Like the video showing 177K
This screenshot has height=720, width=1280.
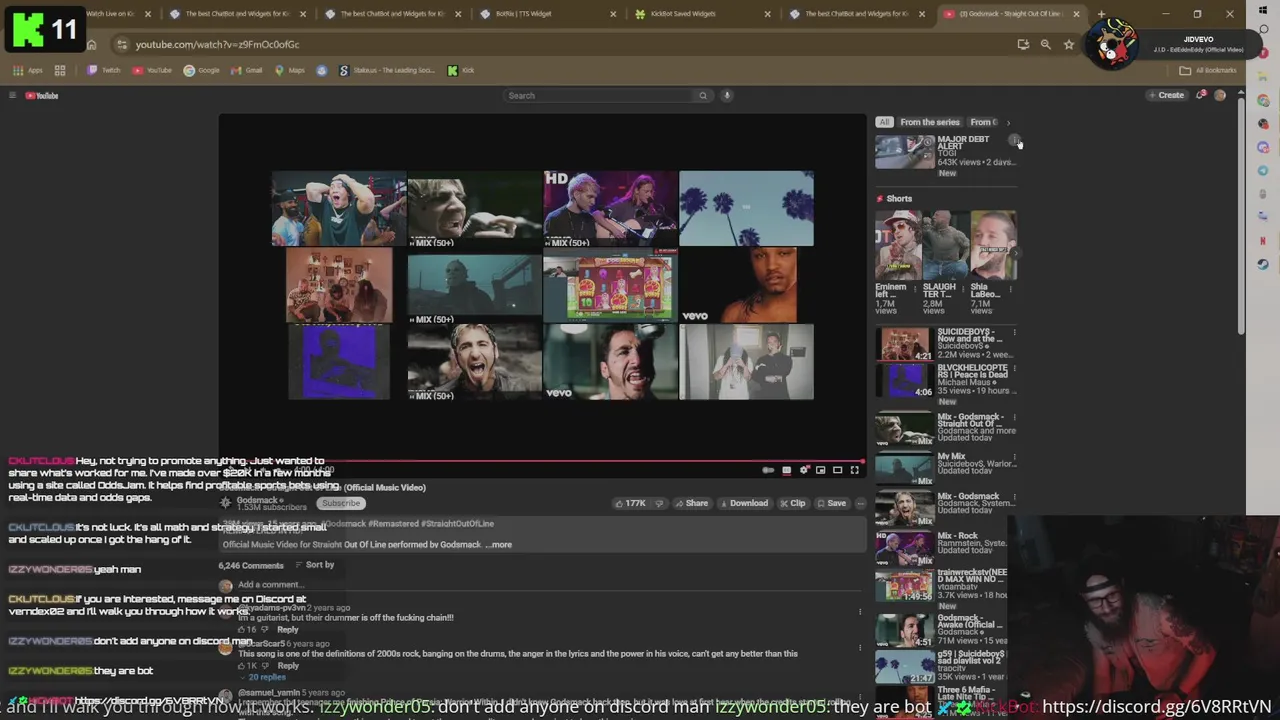[630, 503]
